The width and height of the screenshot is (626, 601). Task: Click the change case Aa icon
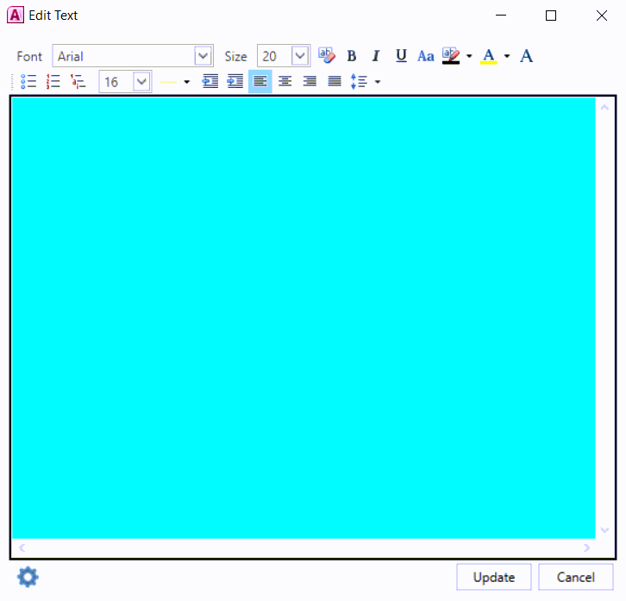[426, 56]
